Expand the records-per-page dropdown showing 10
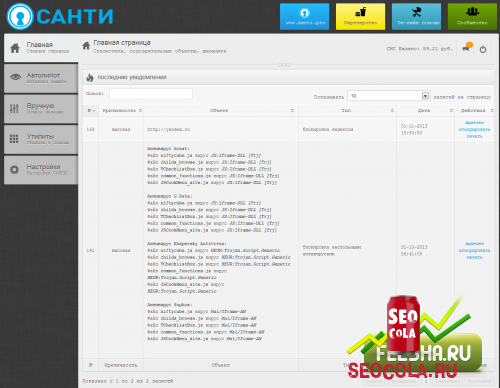The height and width of the screenshot is (388, 500). pyautogui.click(x=389, y=96)
